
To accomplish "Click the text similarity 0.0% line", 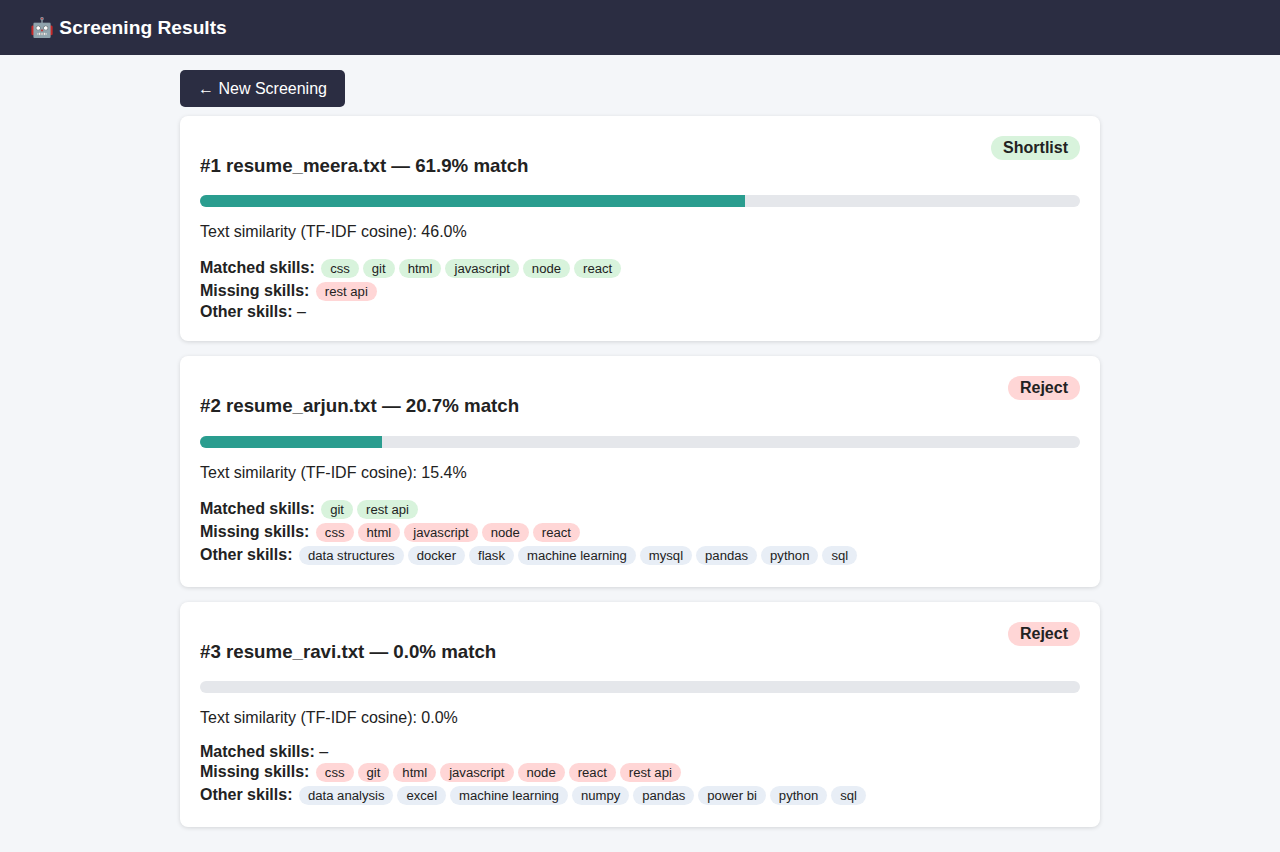I will (x=329, y=718).
